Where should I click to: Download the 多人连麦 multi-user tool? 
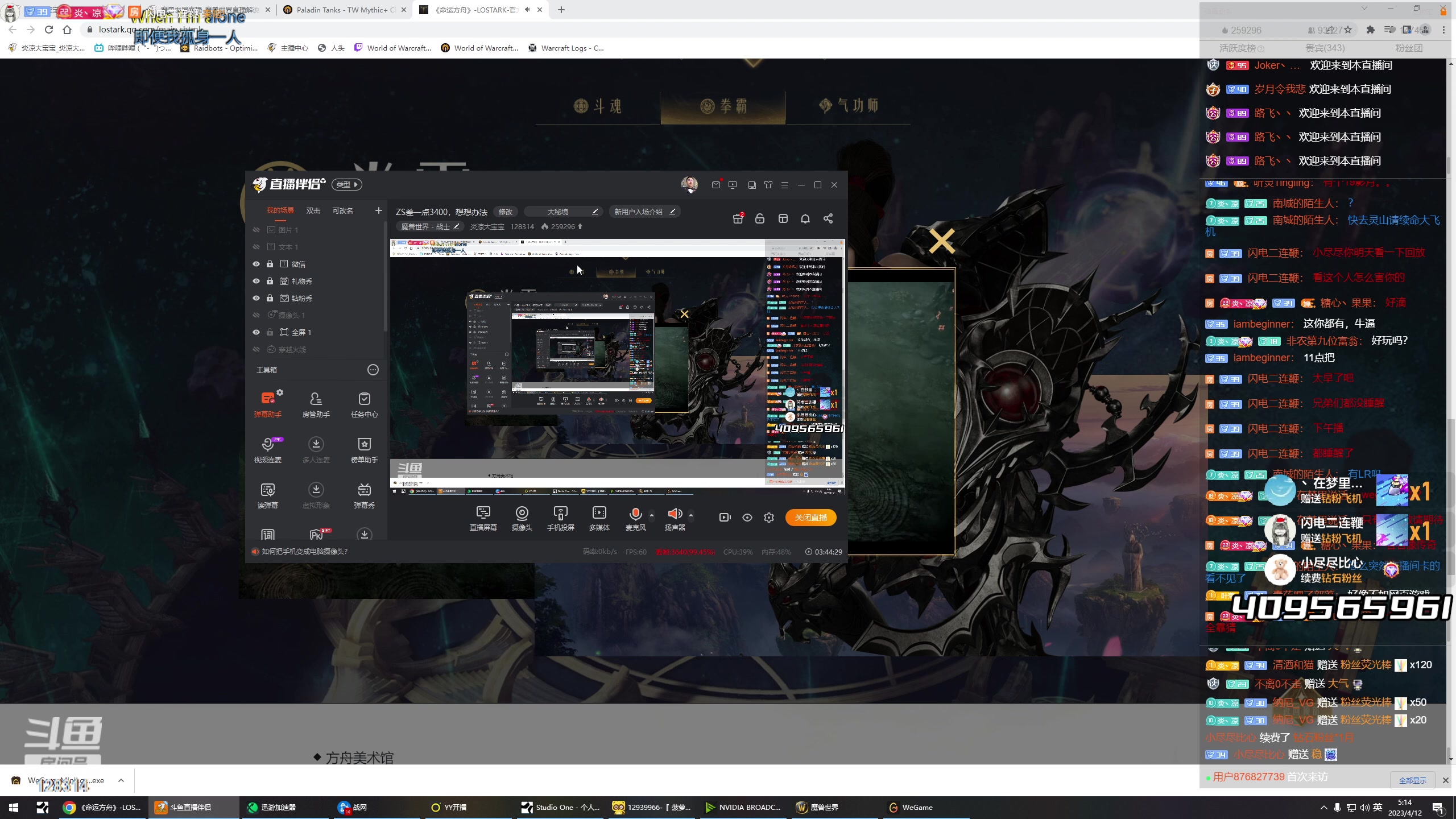[x=316, y=450]
